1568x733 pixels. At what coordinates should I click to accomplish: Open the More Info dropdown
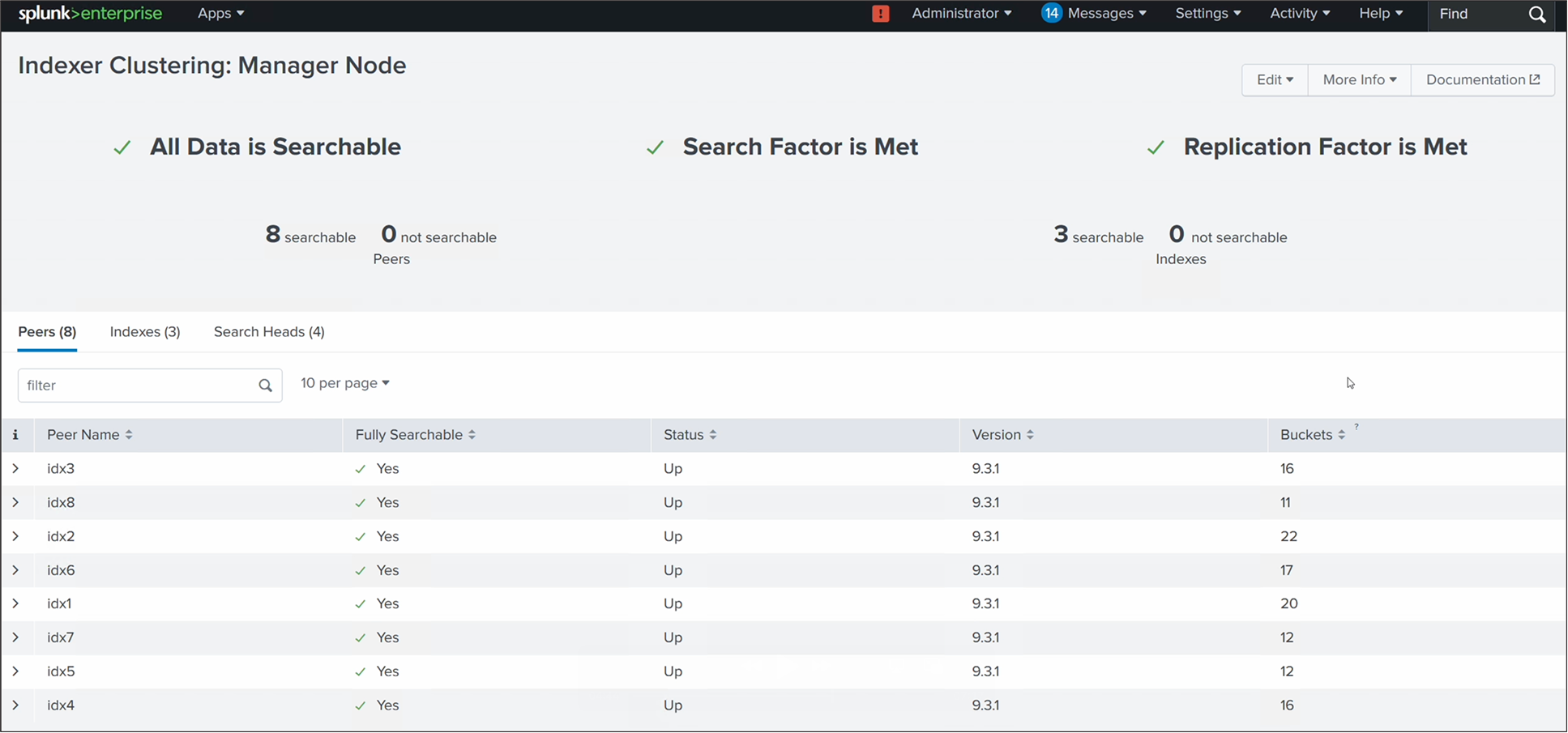coord(1358,79)
